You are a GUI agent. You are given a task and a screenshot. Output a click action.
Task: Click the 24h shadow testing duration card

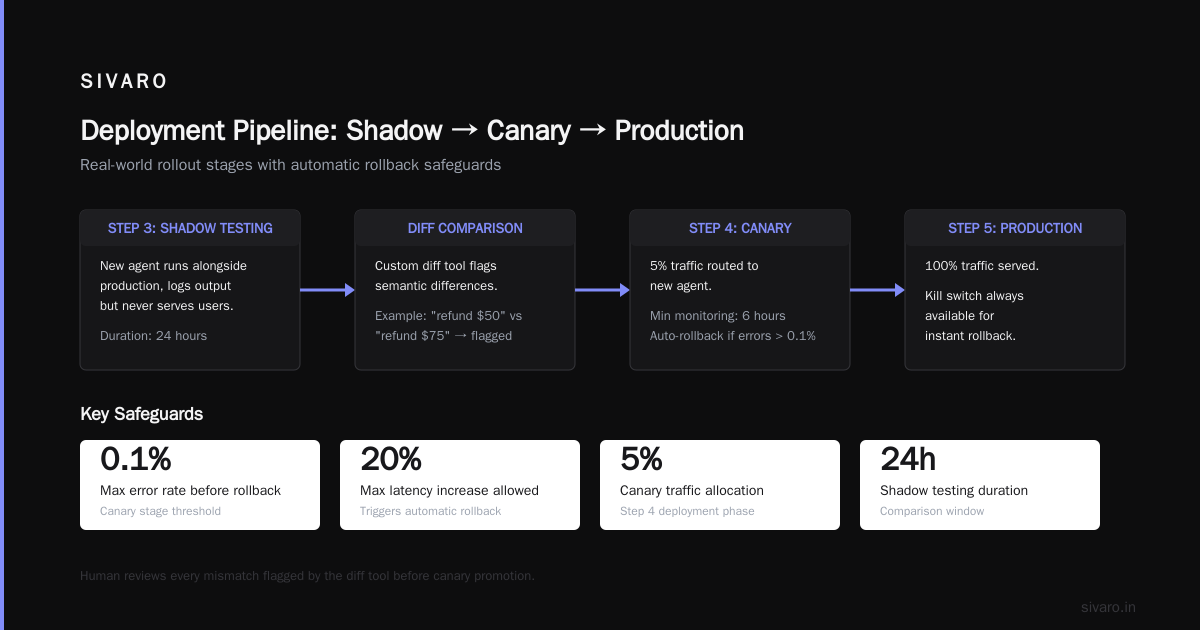coord(980,485)
